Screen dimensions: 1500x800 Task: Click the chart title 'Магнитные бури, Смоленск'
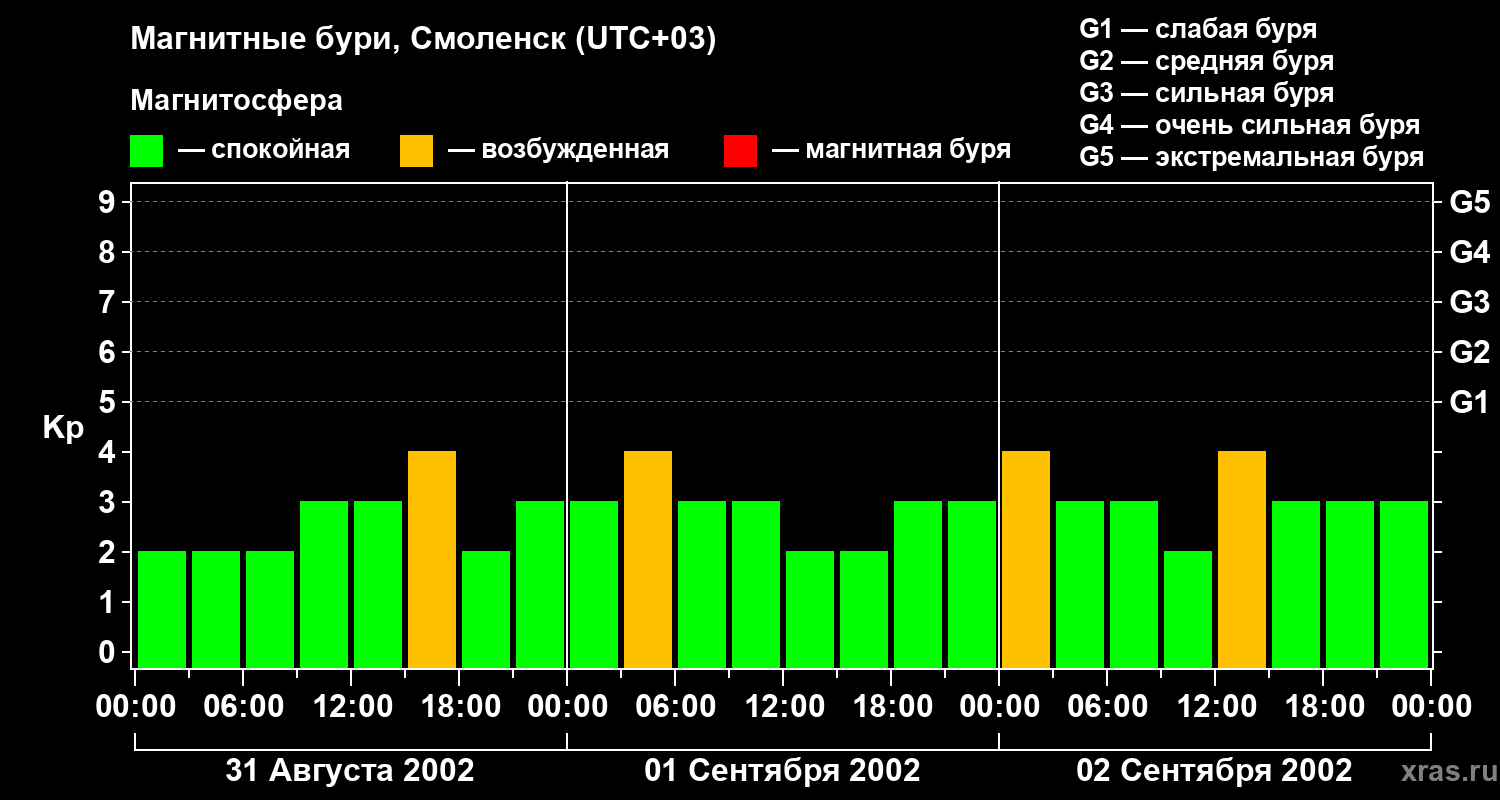[424, 40]
